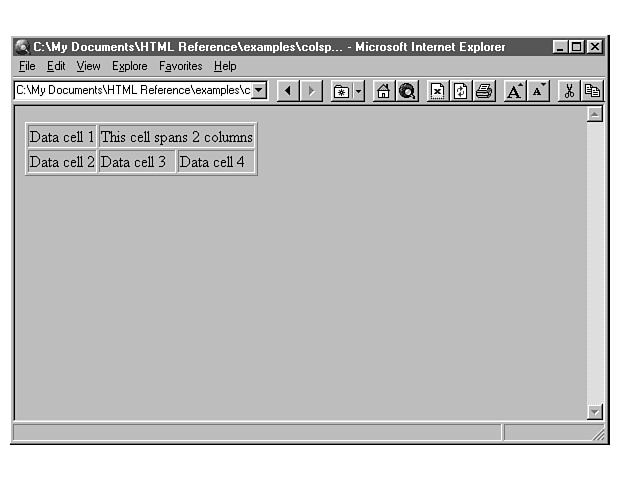This screenshot has width=640, height=480.
Task: Open the Explore menu
Action: tap(129, 66)
